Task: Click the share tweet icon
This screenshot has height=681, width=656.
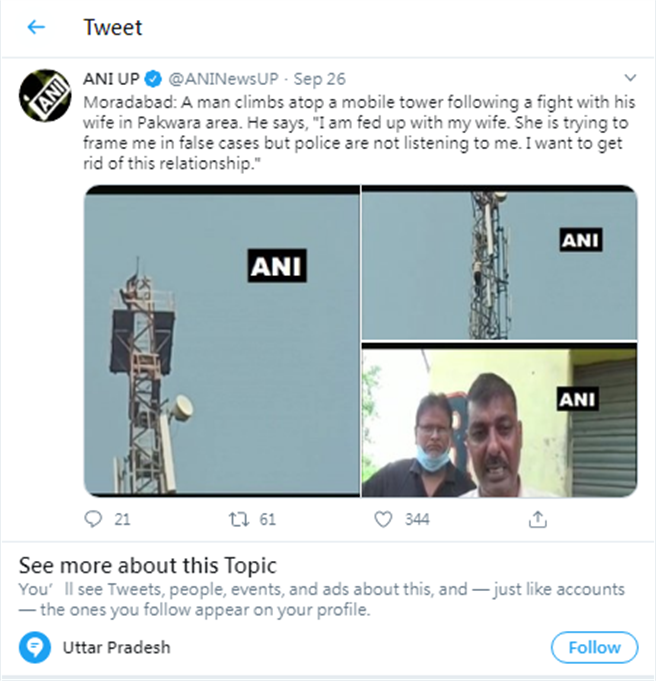Action: [538, 519]
